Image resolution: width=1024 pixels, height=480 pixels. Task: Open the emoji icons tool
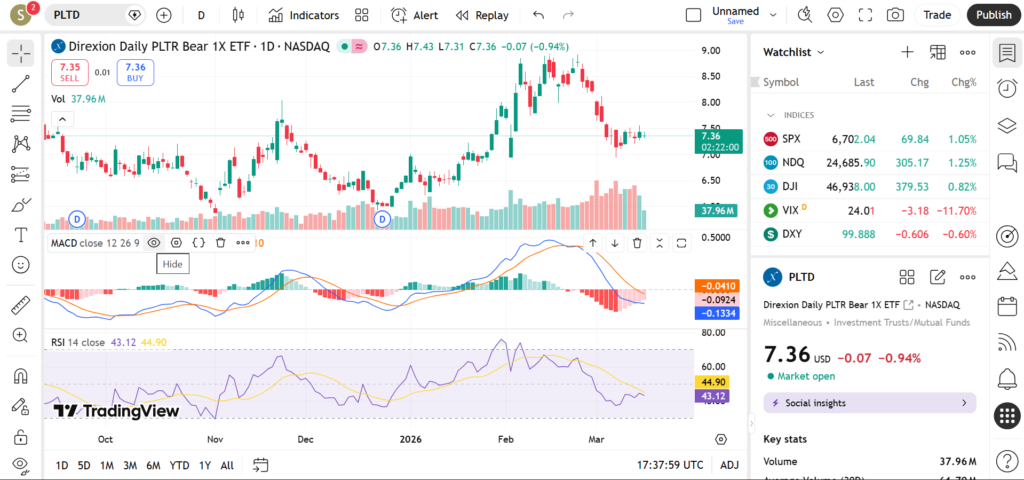(x=21, y=265)
